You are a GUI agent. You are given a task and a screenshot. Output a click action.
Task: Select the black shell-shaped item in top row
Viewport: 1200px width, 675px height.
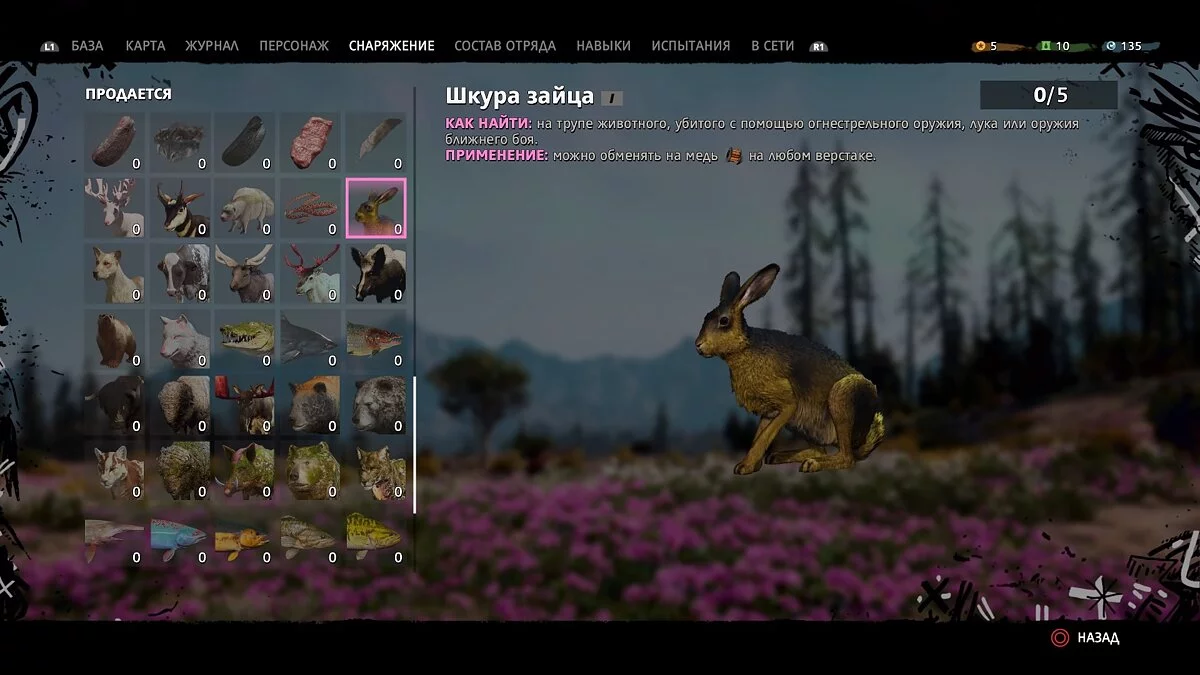245,142
